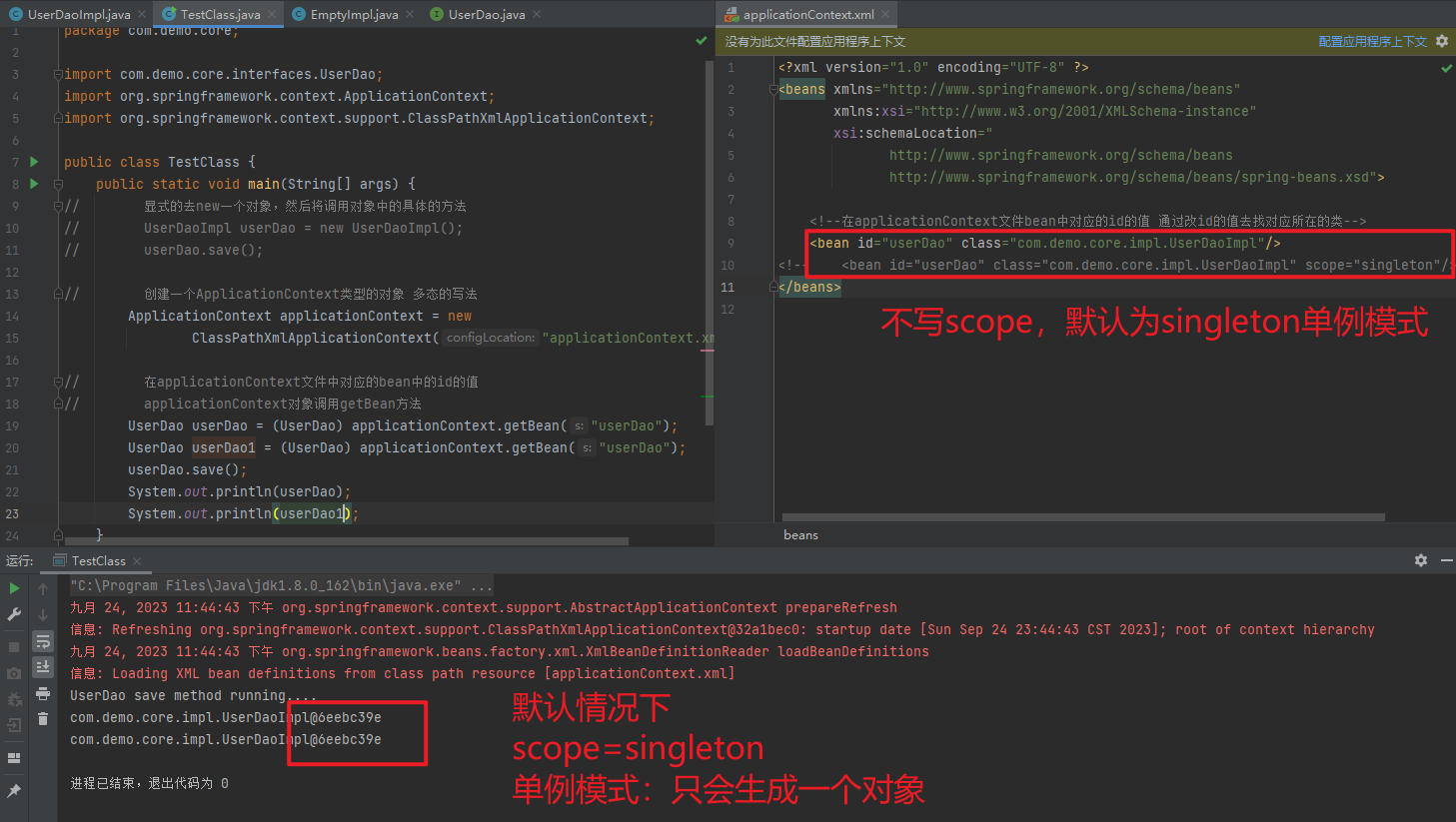Close the EmptyImpl.java tab
The height and width of the screenshot is (822, 1456).
pyautogui.click(x=410, y=14)
